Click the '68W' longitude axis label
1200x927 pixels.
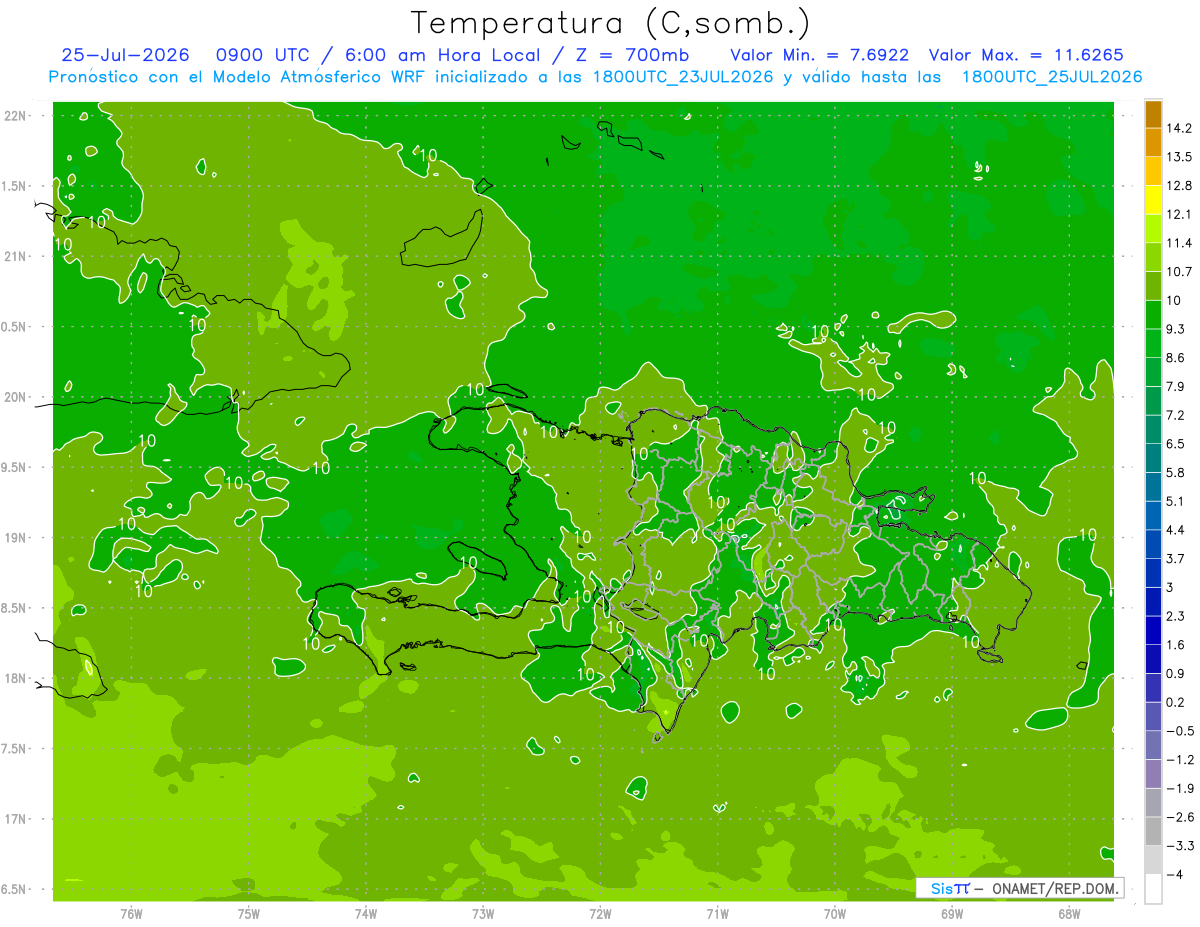tap(1069, 914)
